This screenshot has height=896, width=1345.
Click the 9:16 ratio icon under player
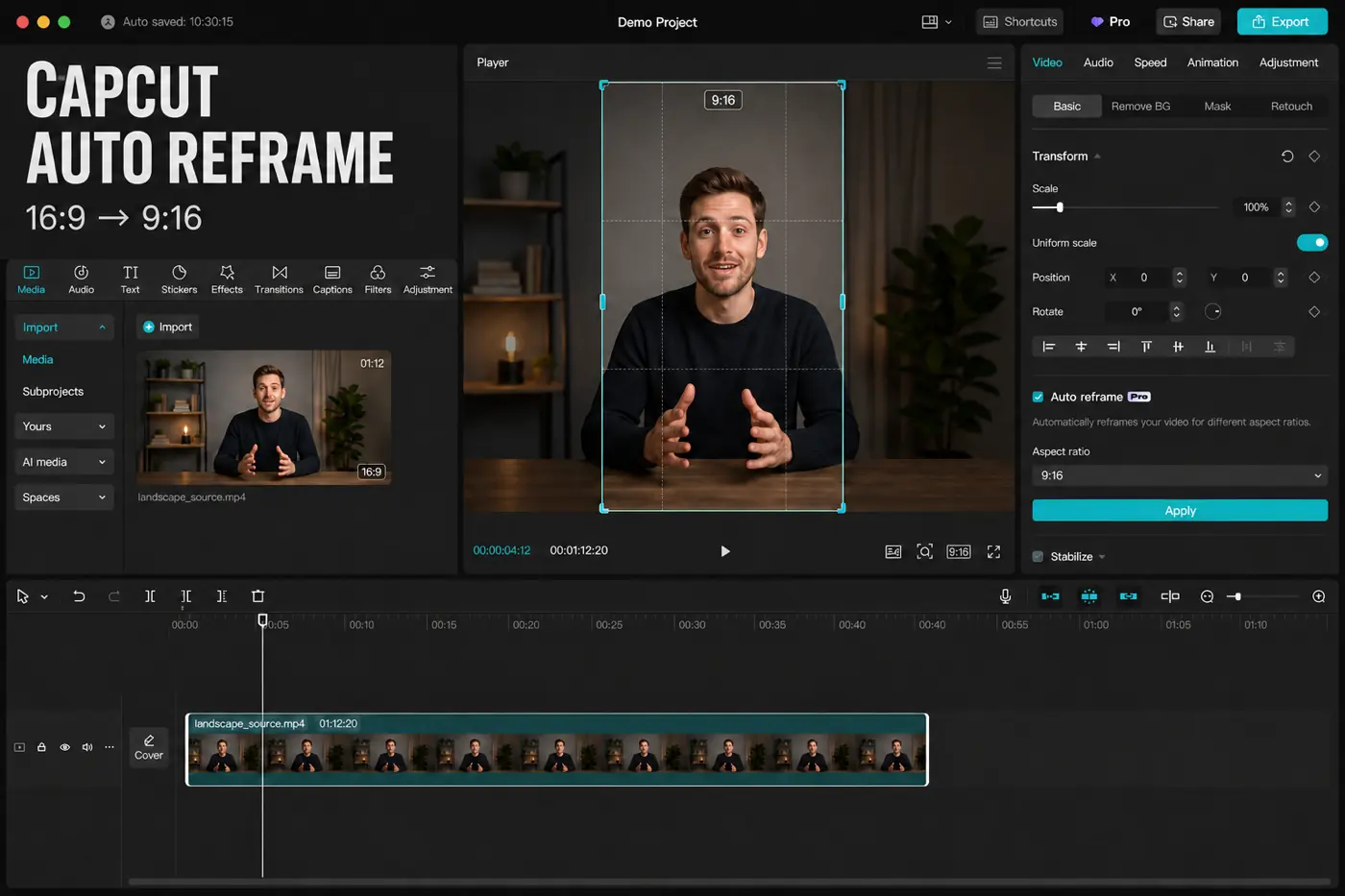pos(959,551)
